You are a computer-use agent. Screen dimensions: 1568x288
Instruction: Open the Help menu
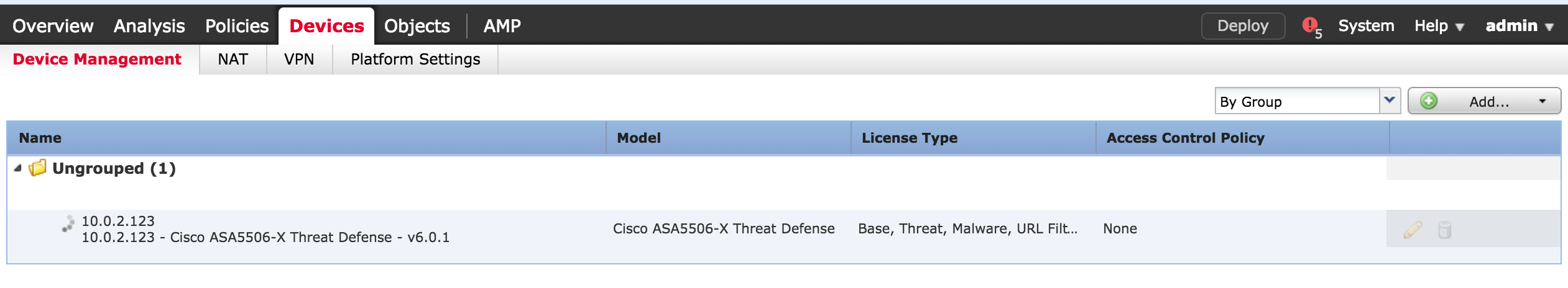[1439, 26]
